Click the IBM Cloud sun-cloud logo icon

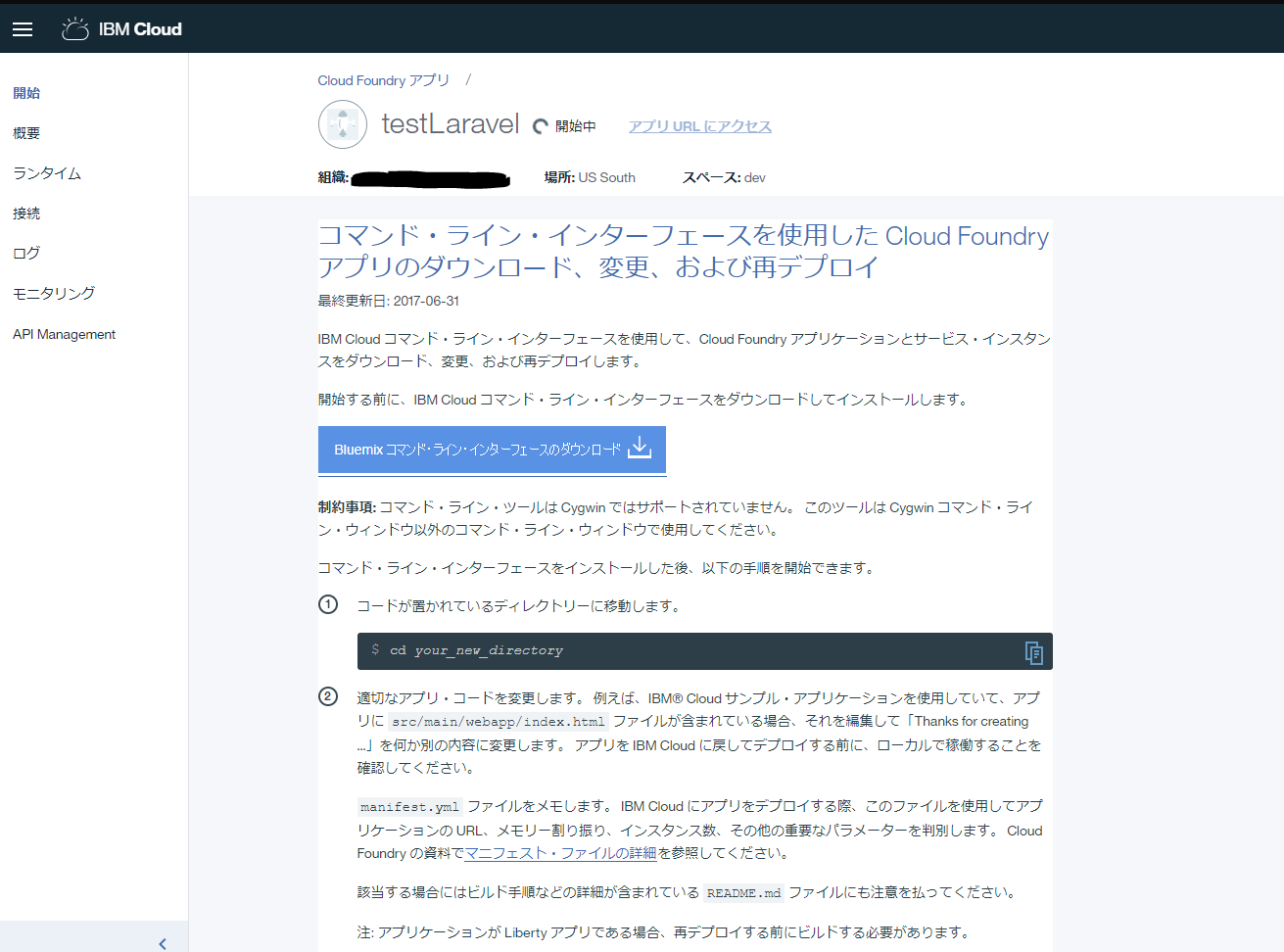coord(74,28)
